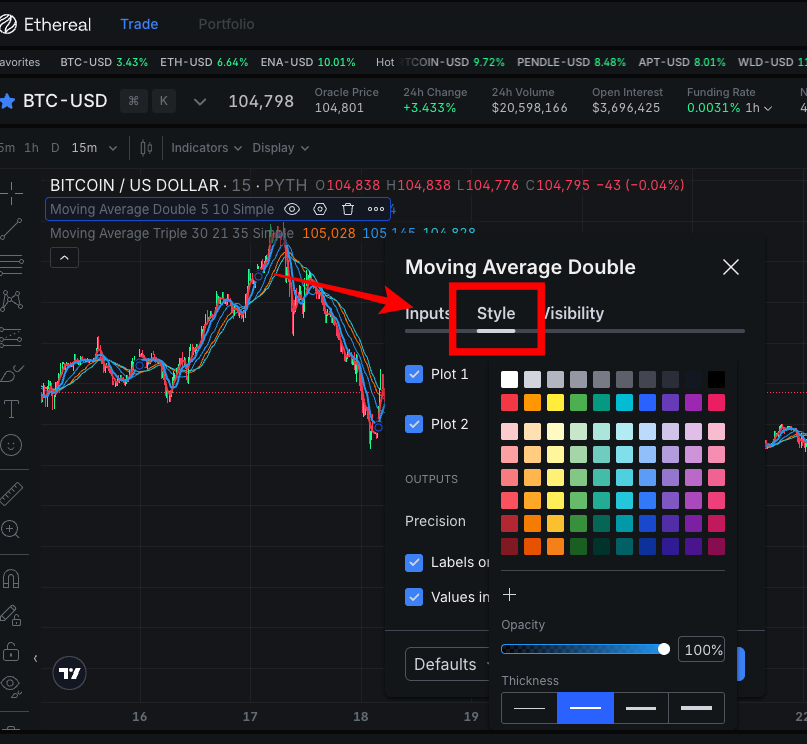Select the thickest line thickness
The width and height of the screenshot is (807, 744).
click(696, 708)
